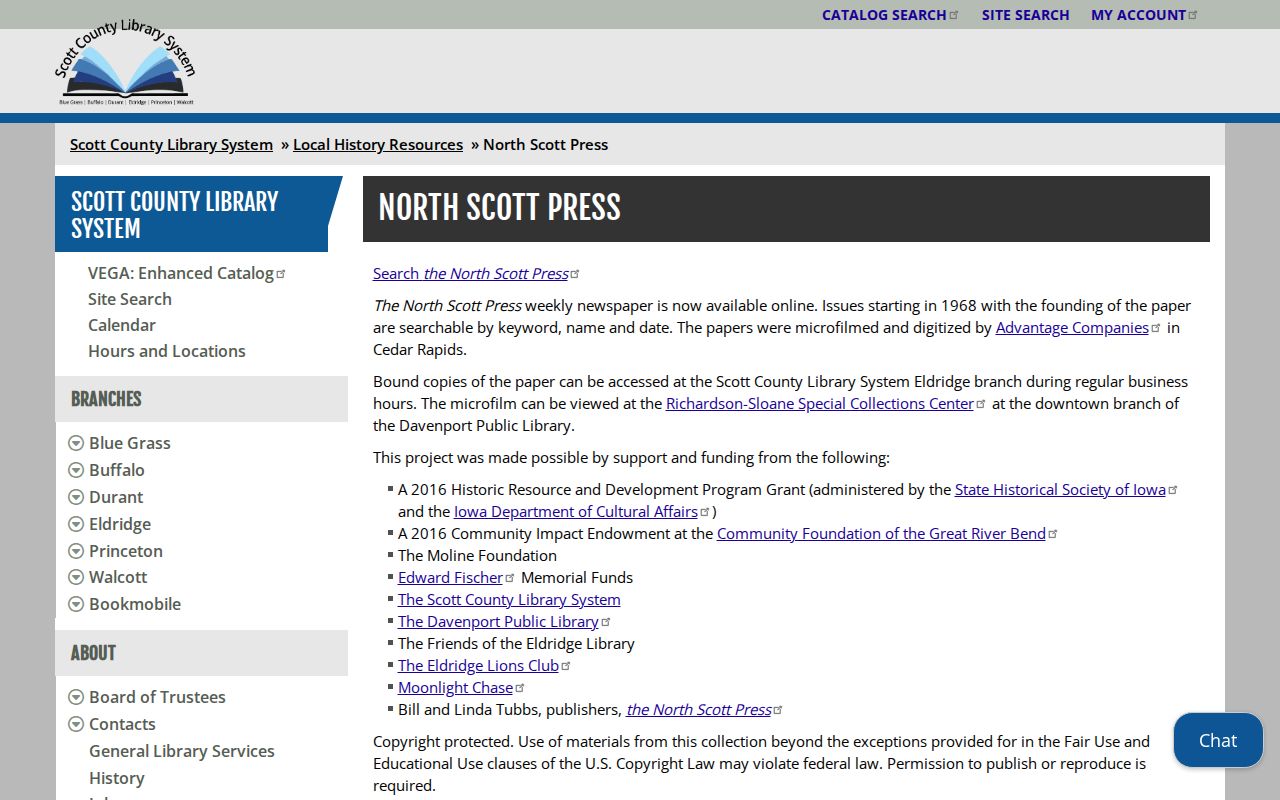1280x800 pixels.
Task: Open the Advantage Companies link
Action: point(1078,327)
